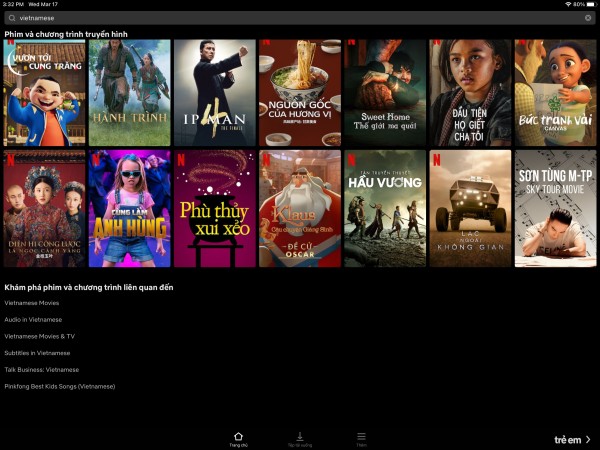The width and height of the screenshot is (600, 450).
Task: Open 'Lạc ngoài không gian' poster
Action: (470, 209)
